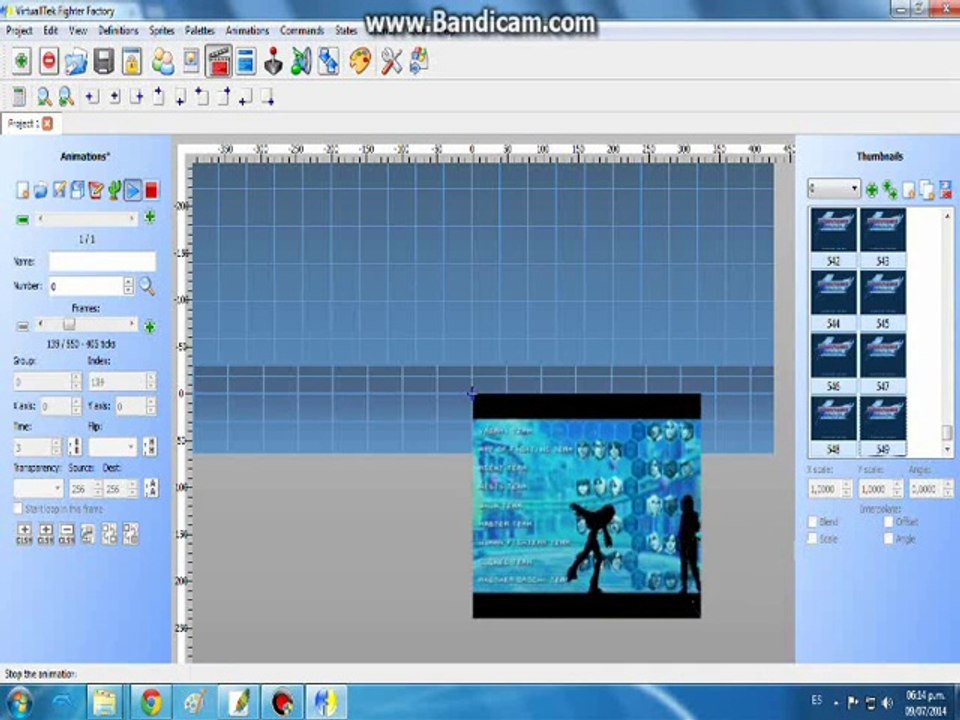Viewport: 960px width, 720px height.
Task: Stop the animation with the red square
Action: pyautogui.click(x=151, y=190)
